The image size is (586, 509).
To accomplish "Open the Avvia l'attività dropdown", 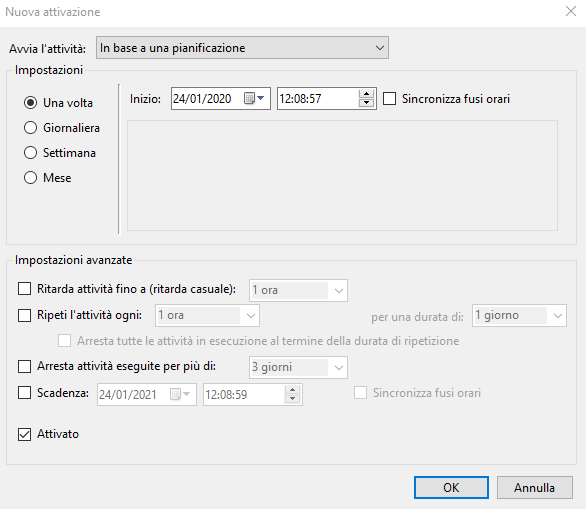I will coord(242,47).
